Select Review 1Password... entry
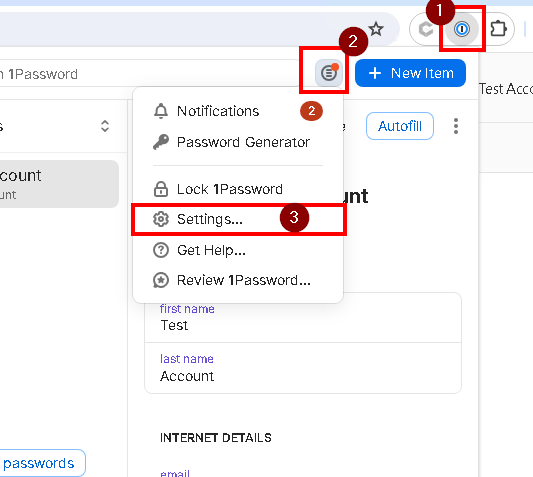Screen dimensions: 533x477 pyautogui.click(x=238, y=280)
